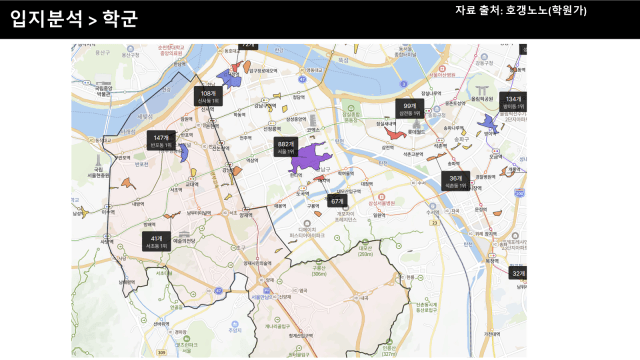Click the red academy zone above 67개 label
Viewport: 640px width, 360px height.
tap(321, 178)
